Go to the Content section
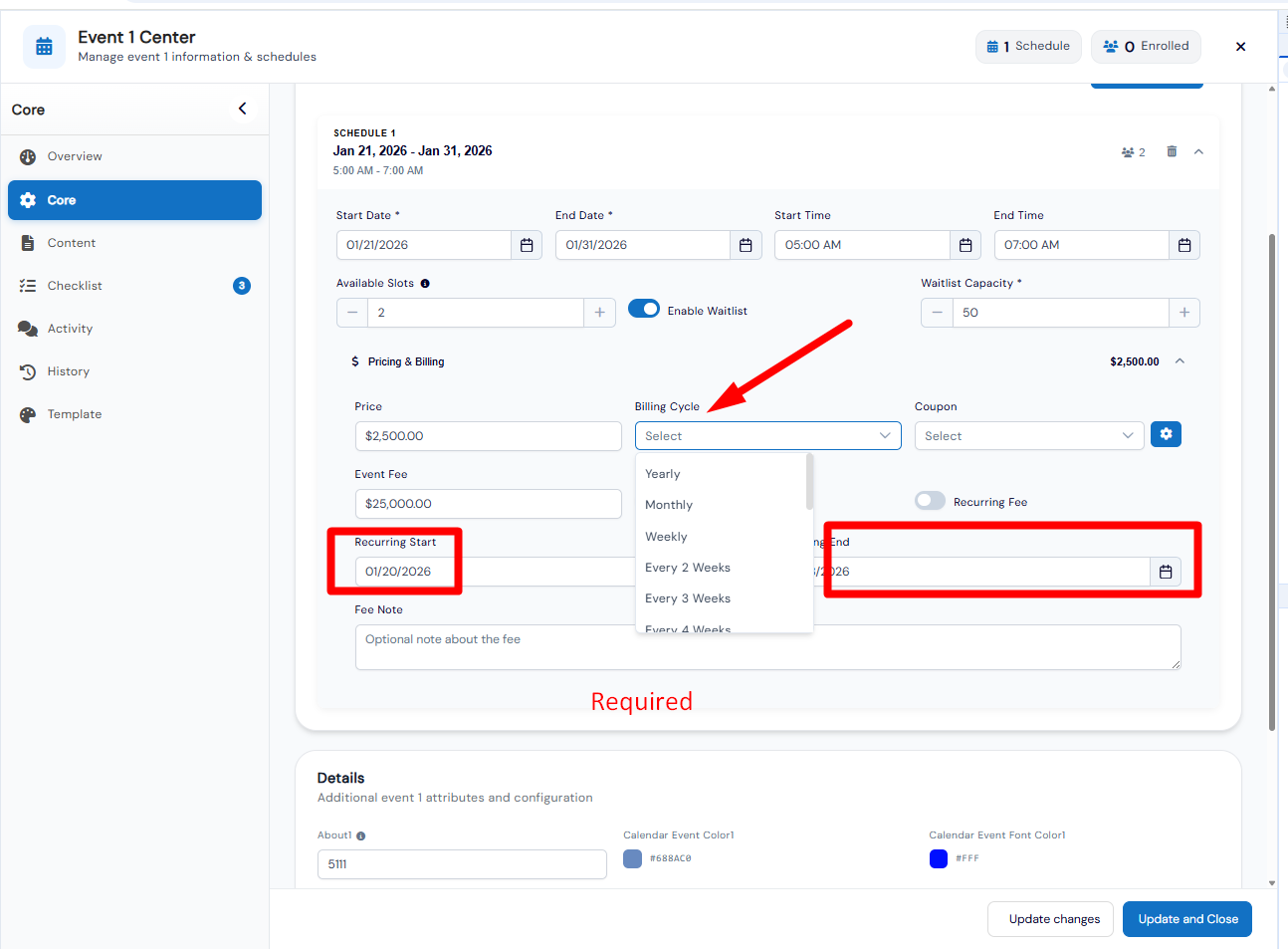Viewport: 1288px width, 949px height. pos(134,243)
